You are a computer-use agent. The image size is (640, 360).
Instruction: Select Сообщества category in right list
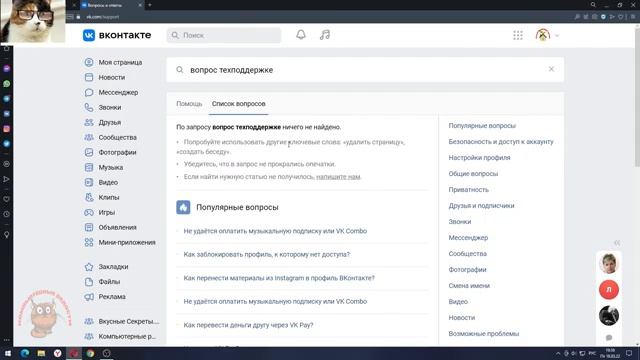[x=467, y=253]
